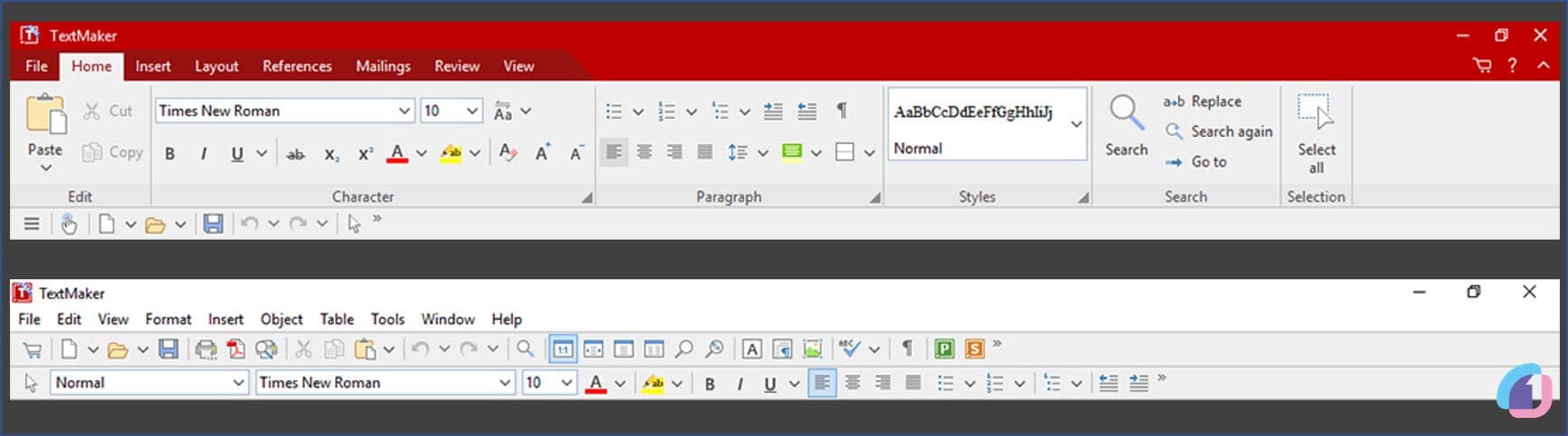Toggle Superscript in the ribbon
The image size is (1568, 436).
[365, 154]
